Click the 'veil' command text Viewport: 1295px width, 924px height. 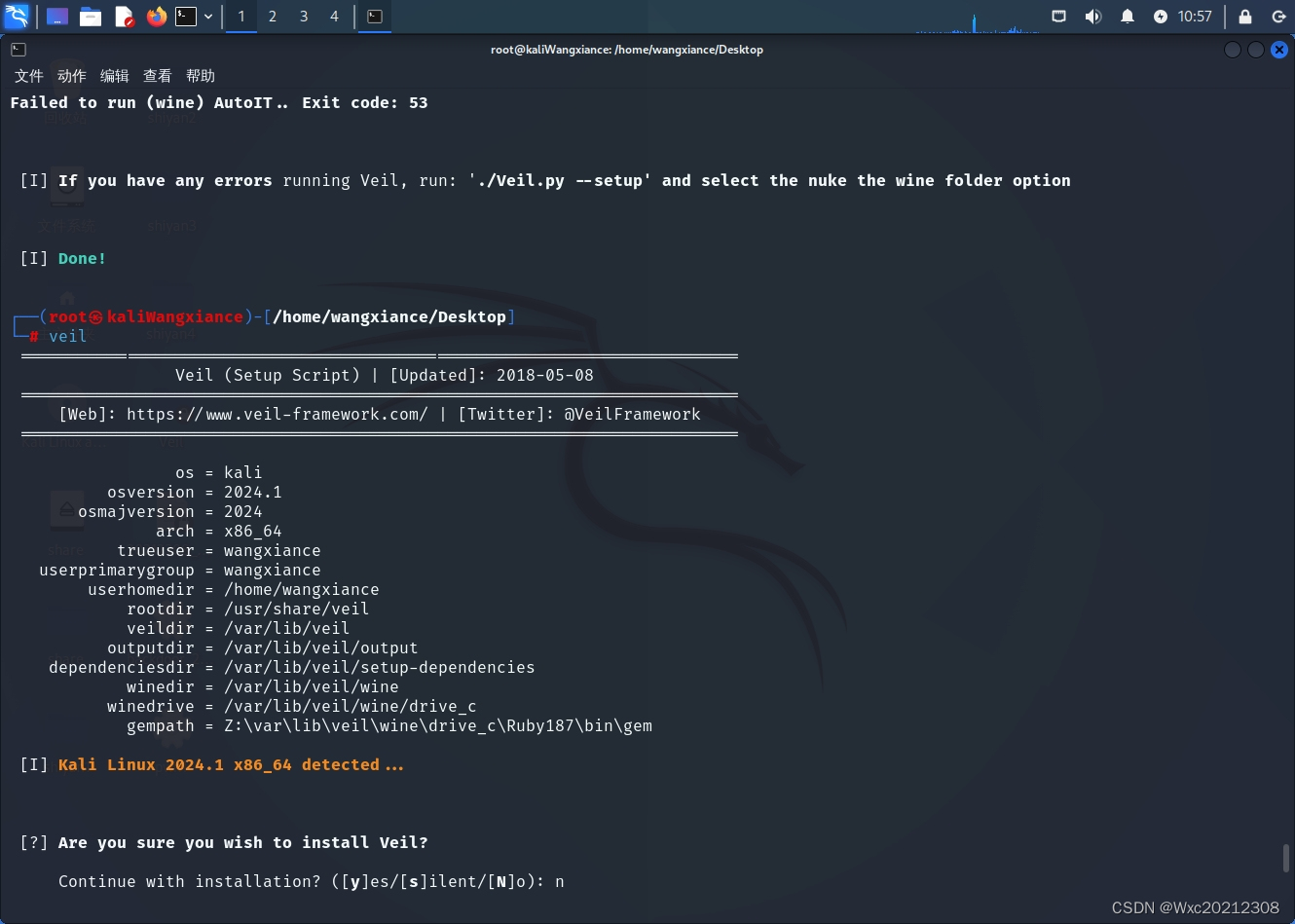pyautogui.click(x=68, y=336)
